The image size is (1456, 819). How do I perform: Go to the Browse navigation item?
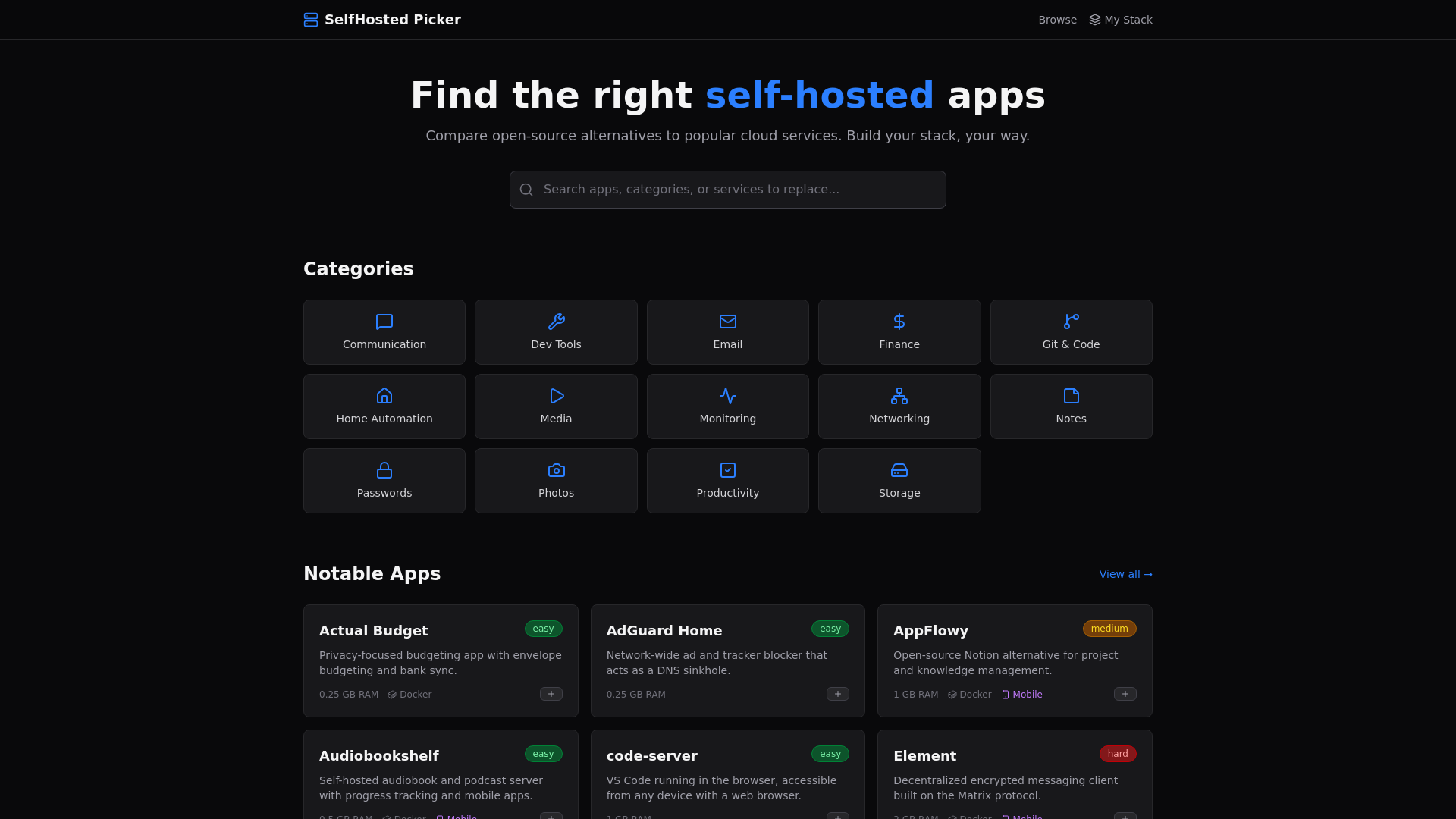(x=1057, y=20)
